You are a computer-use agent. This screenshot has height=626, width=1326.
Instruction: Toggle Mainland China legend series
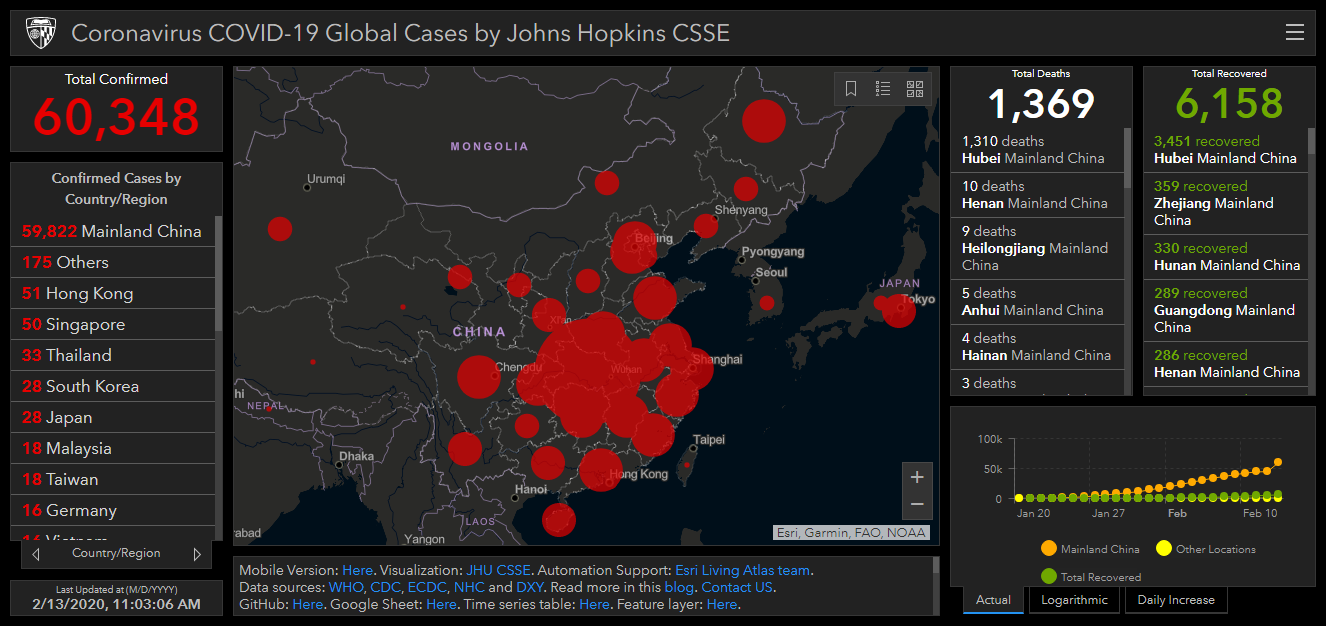1089,549
